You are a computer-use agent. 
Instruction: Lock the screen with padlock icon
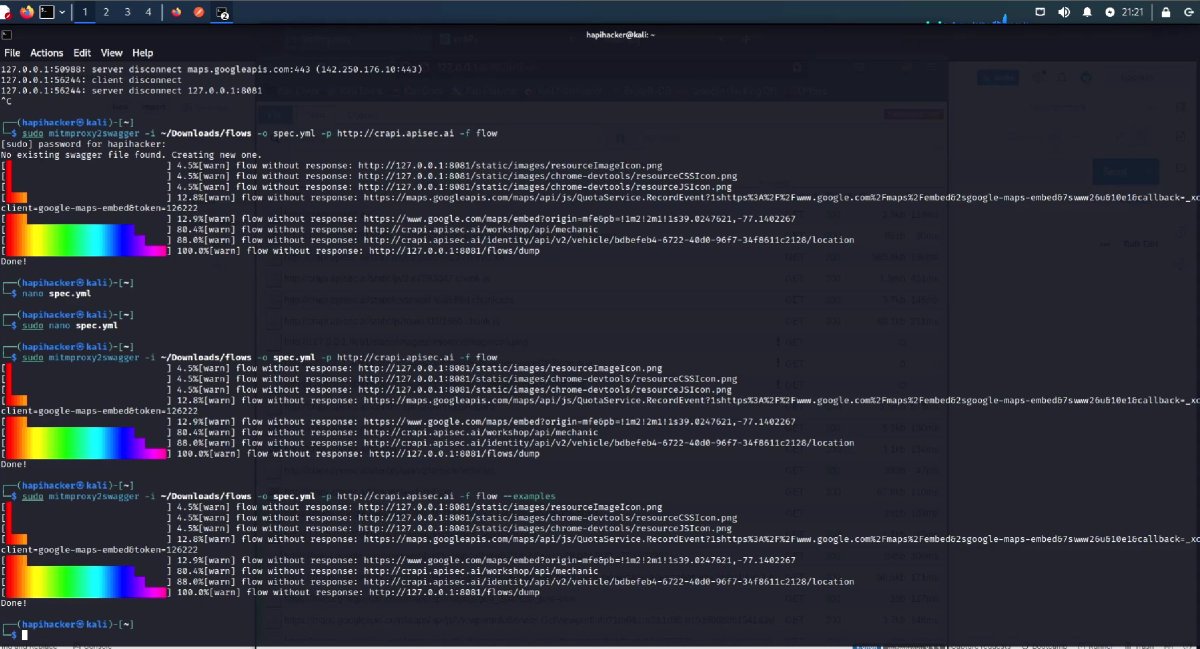pyautogui.click(x=1165, y=12)
